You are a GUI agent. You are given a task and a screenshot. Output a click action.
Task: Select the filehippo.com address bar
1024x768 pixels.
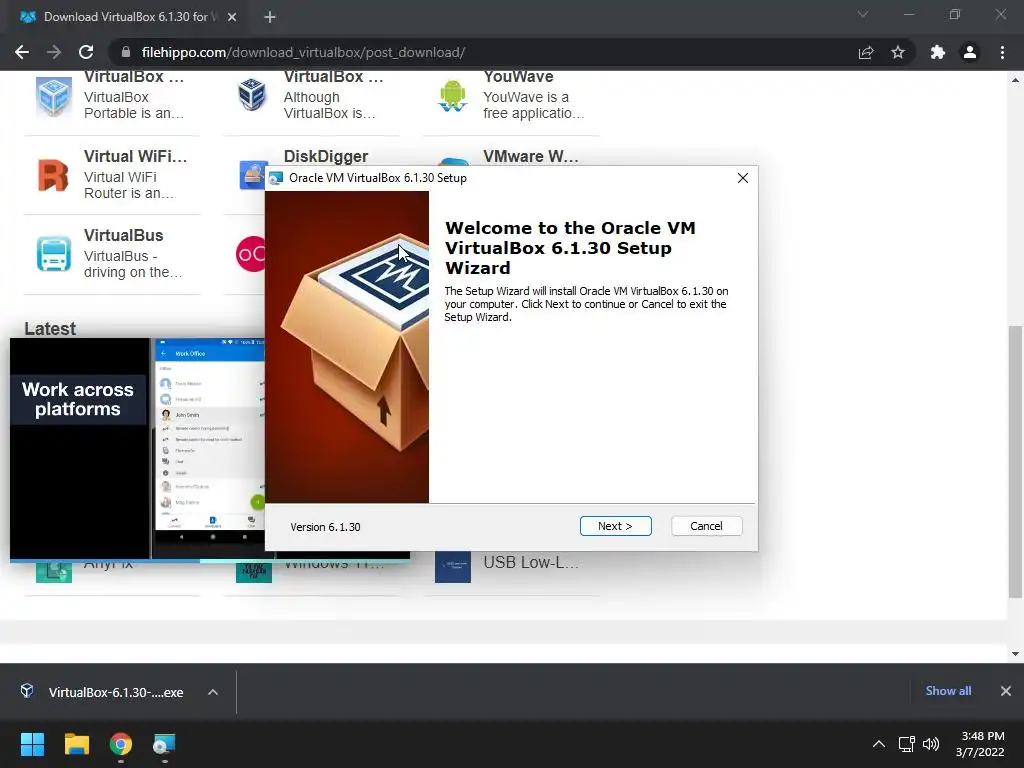(483, 52)
